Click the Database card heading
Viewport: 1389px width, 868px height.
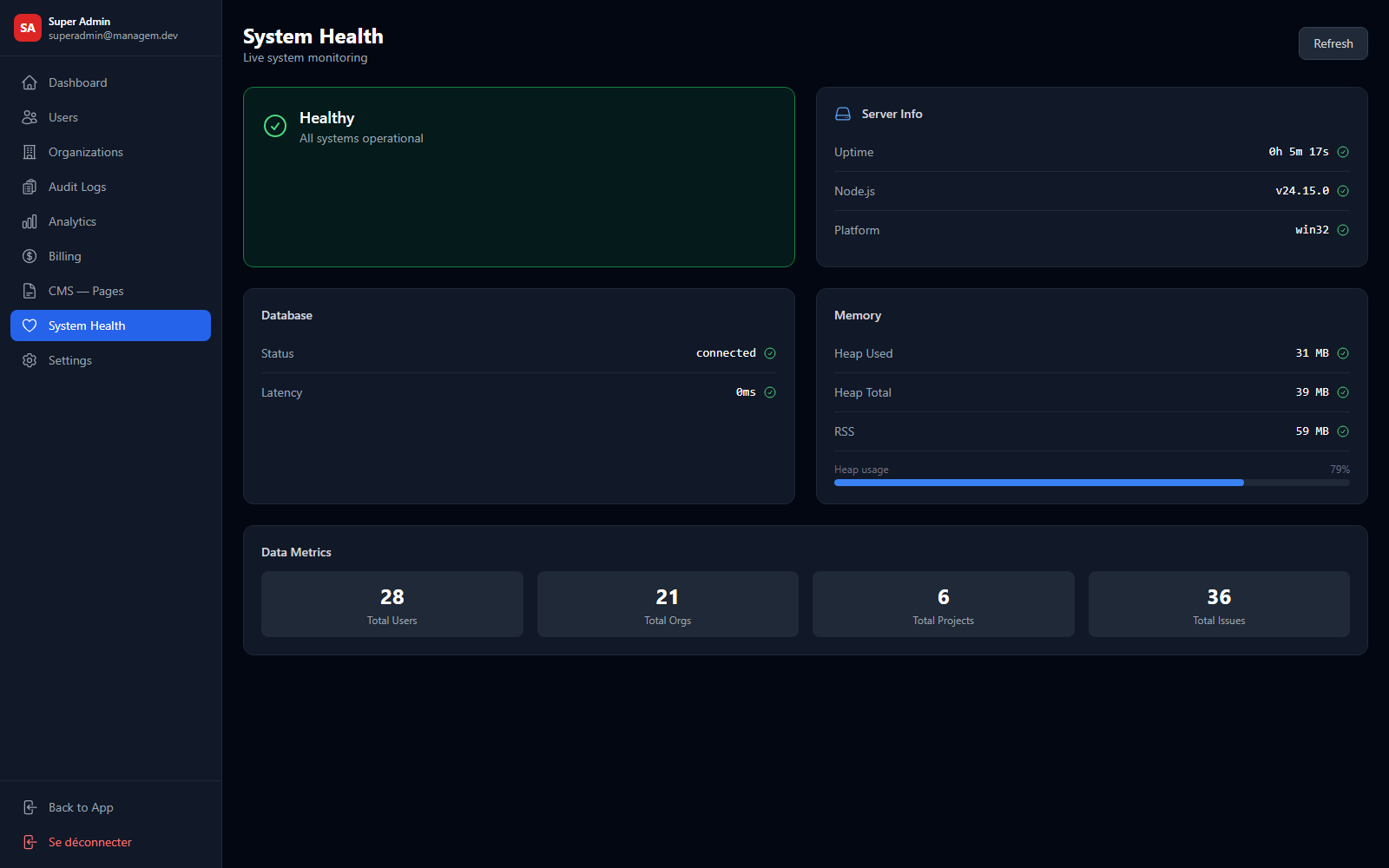coord(286,315)
